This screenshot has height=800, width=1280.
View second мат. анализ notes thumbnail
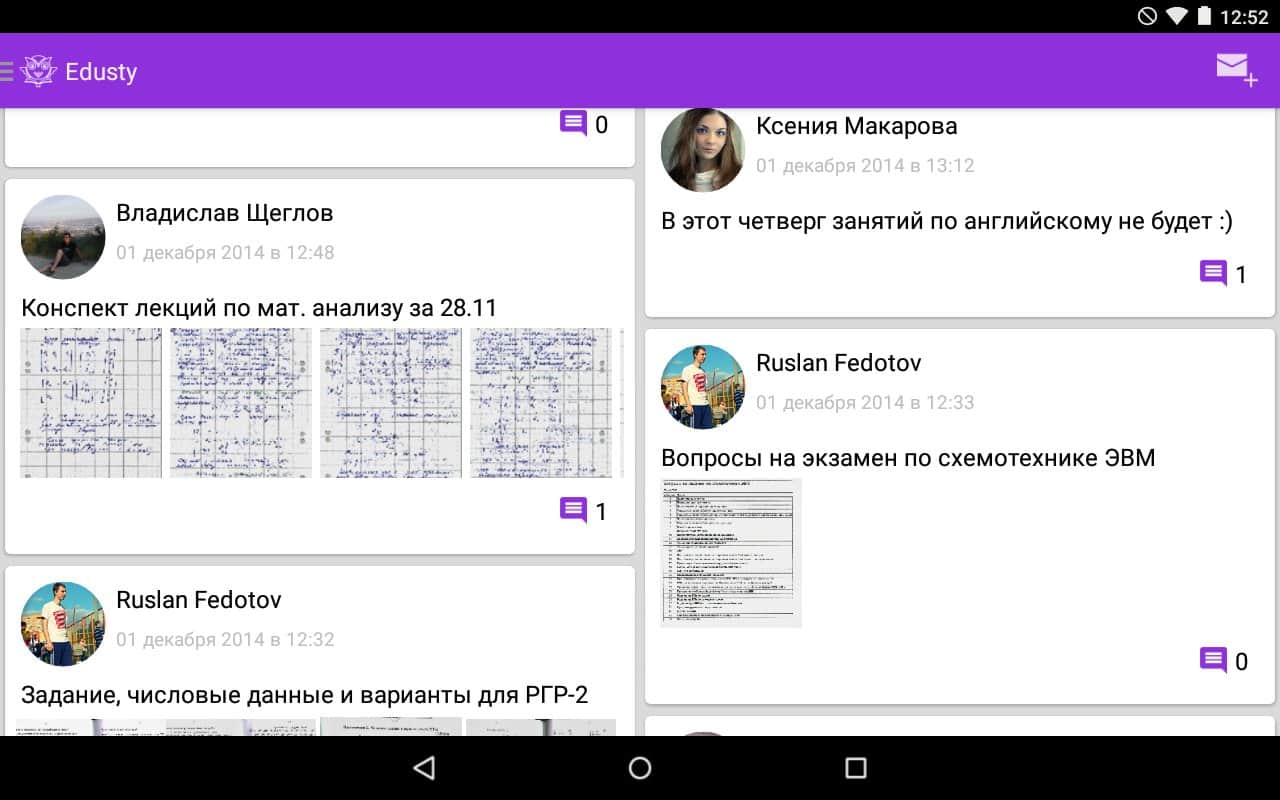tap(241, 403)
